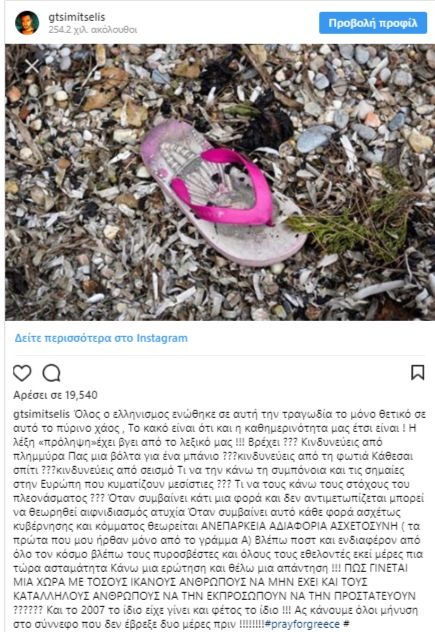Screen dimensions: 435x632
Task: View the 254.2 χιλ. ακόλουθοι follower count
Action: (93, 30)
